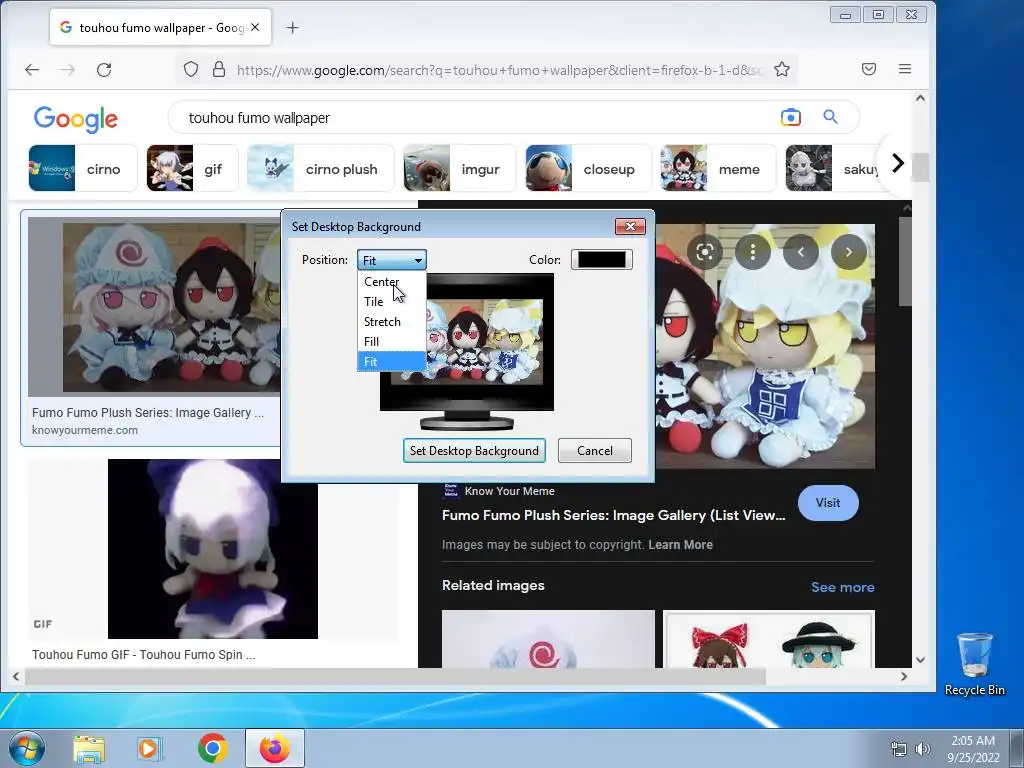Viewport: 1024px width, 768px height.
Task: Open a new tab with plus icon
Action: pyautogui.click(x=293, y=27)
